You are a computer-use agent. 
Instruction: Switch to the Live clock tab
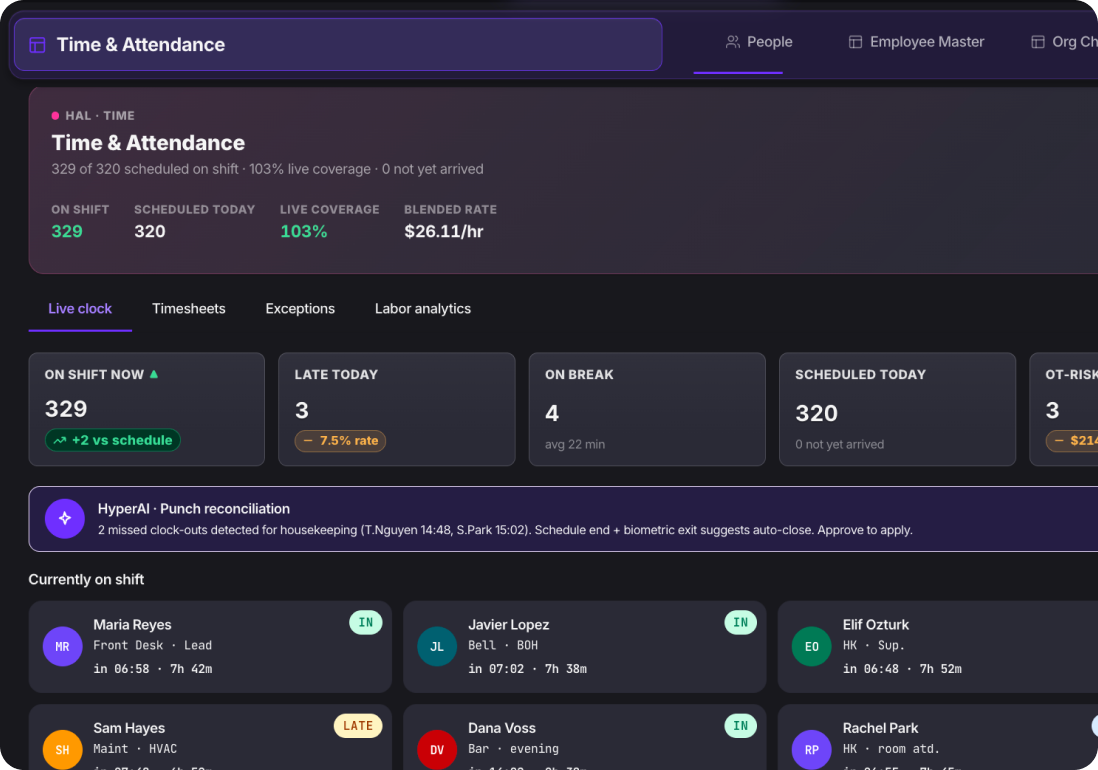click(80, 309)
